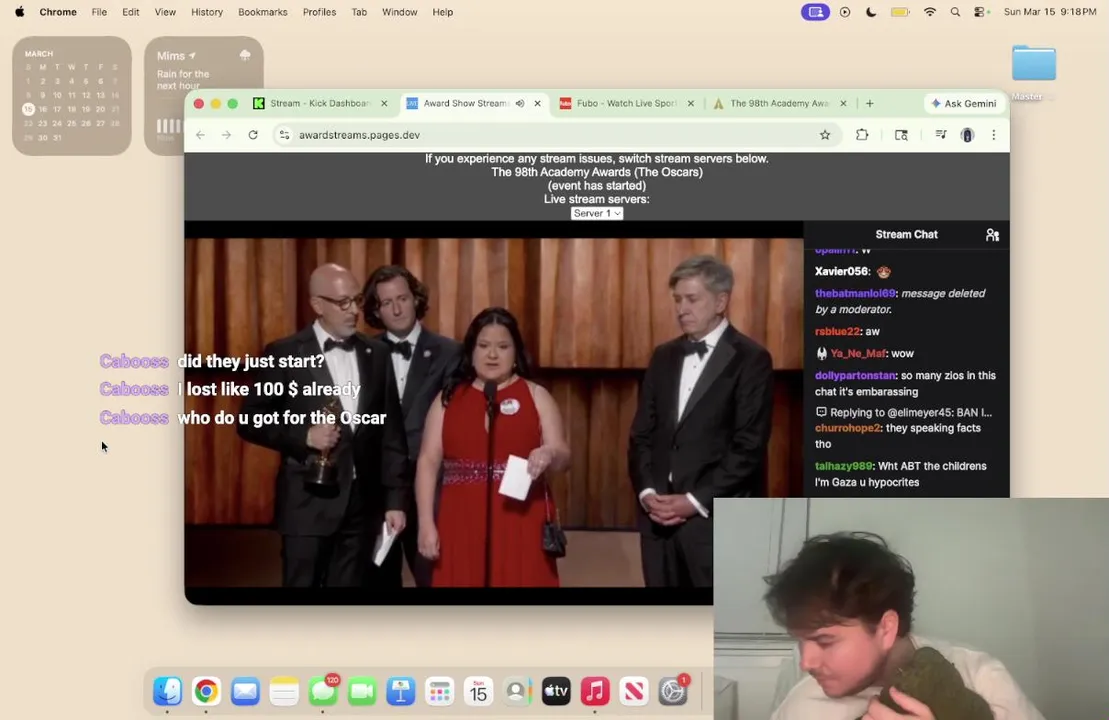Open a new Chrome tab
Screen dimensions: 1109x720
(869, 103)
